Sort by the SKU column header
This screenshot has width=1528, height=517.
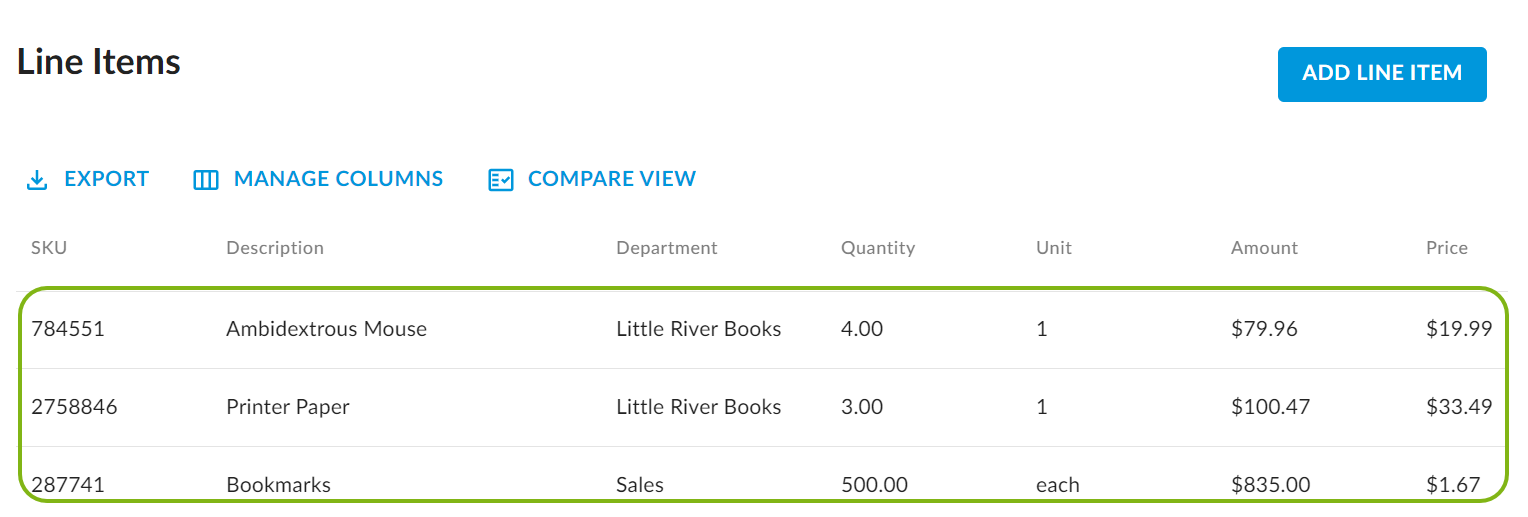(x=49, y=248)
